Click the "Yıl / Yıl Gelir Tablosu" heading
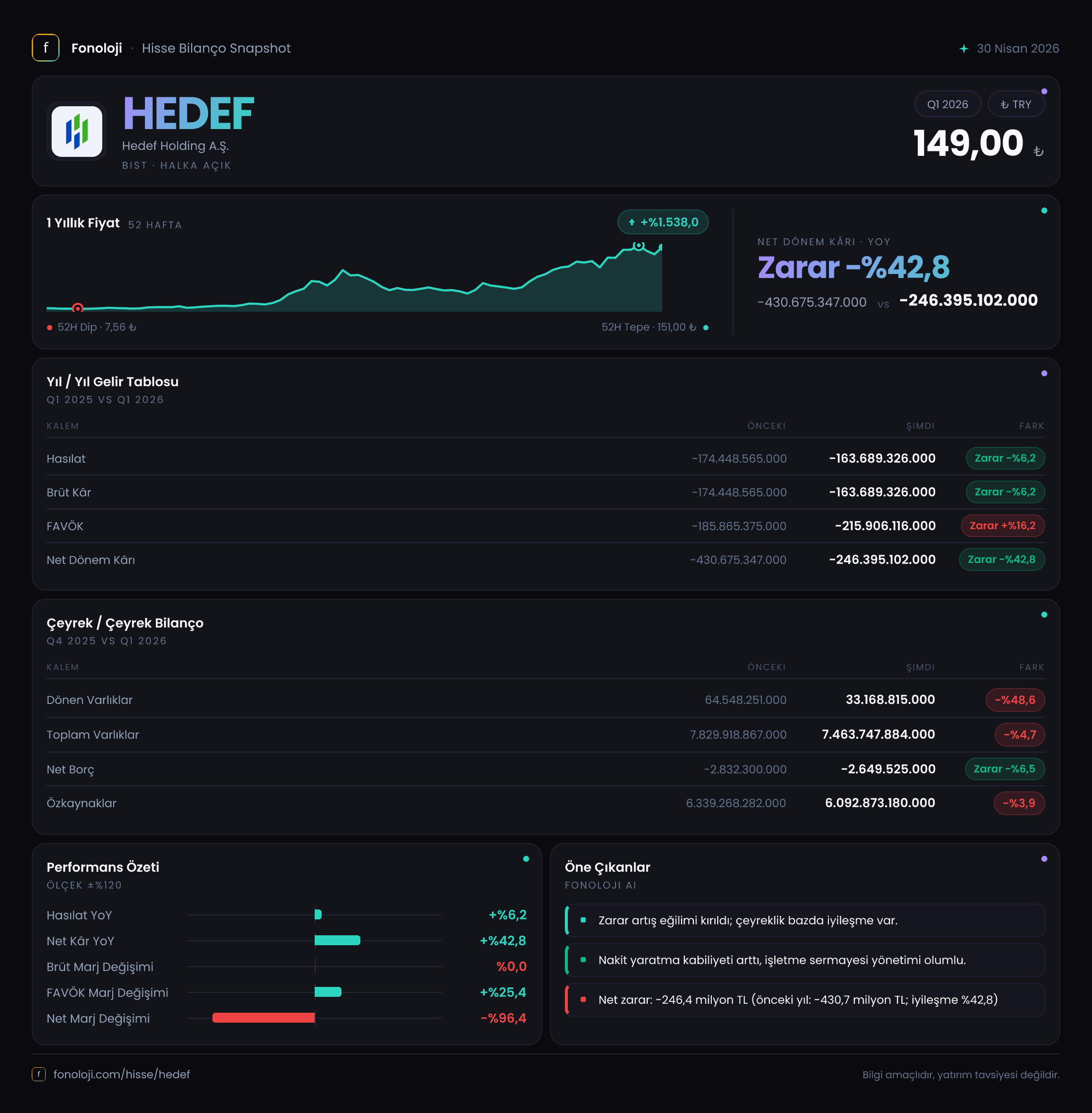1092x1113 pixels. coord(112,382)
